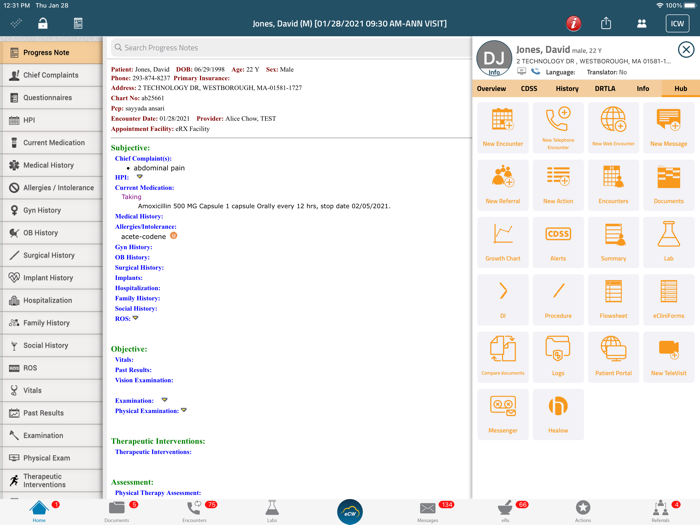Open CDSS Alerts tile
The height and width of the screenshot is (525, 700).
558,242
